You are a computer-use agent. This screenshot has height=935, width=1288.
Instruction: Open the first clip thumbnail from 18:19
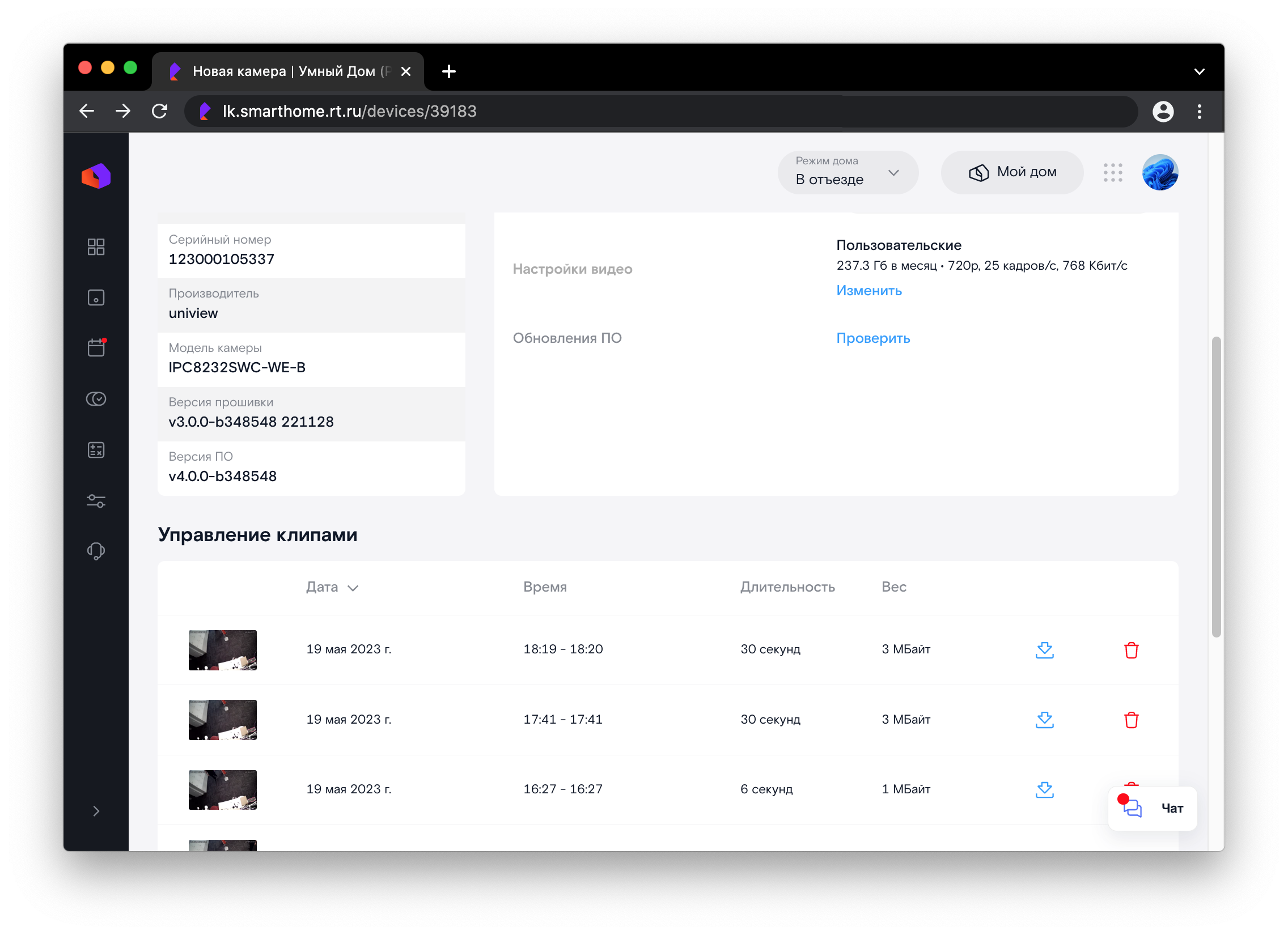[x=223, y=650]
